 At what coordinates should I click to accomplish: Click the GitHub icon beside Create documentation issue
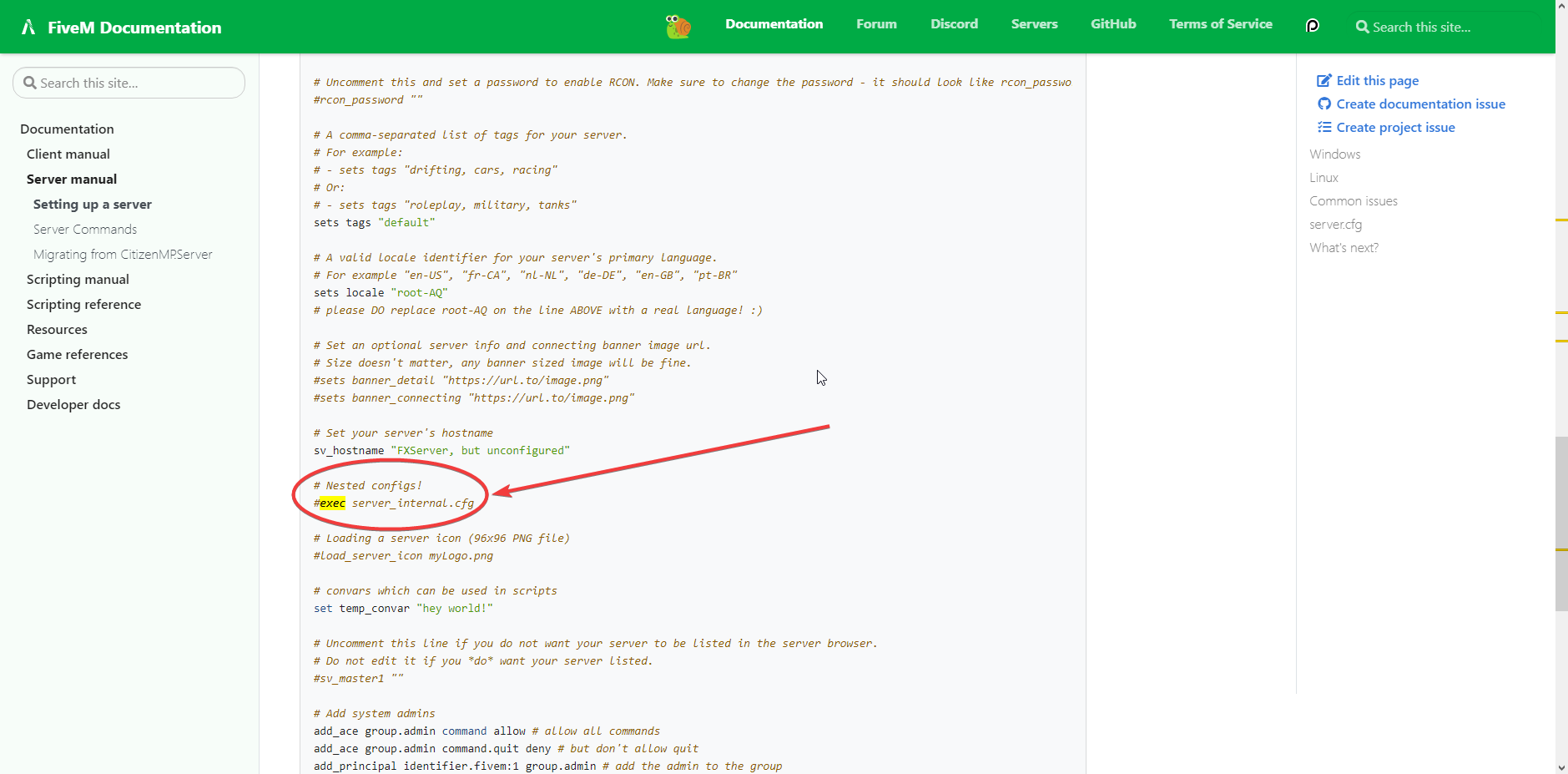1324,104
